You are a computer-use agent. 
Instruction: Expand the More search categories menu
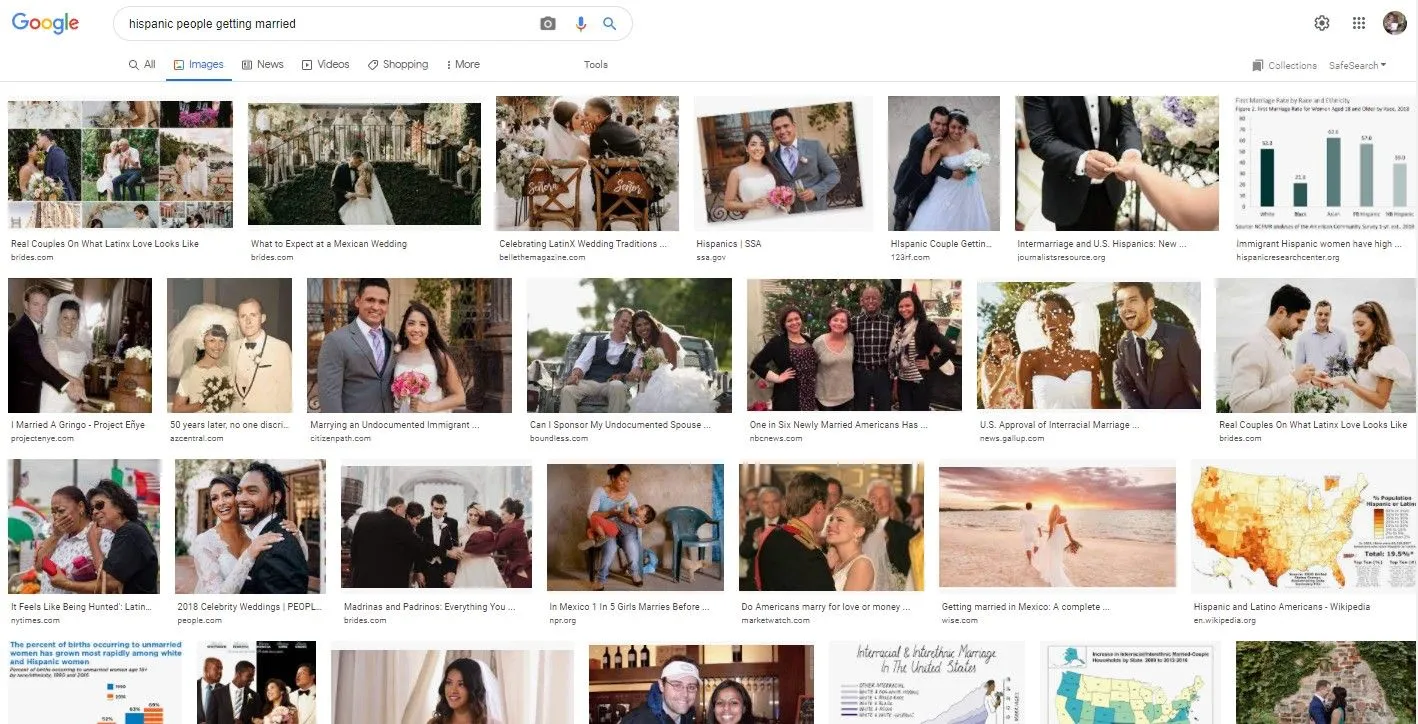462,64
